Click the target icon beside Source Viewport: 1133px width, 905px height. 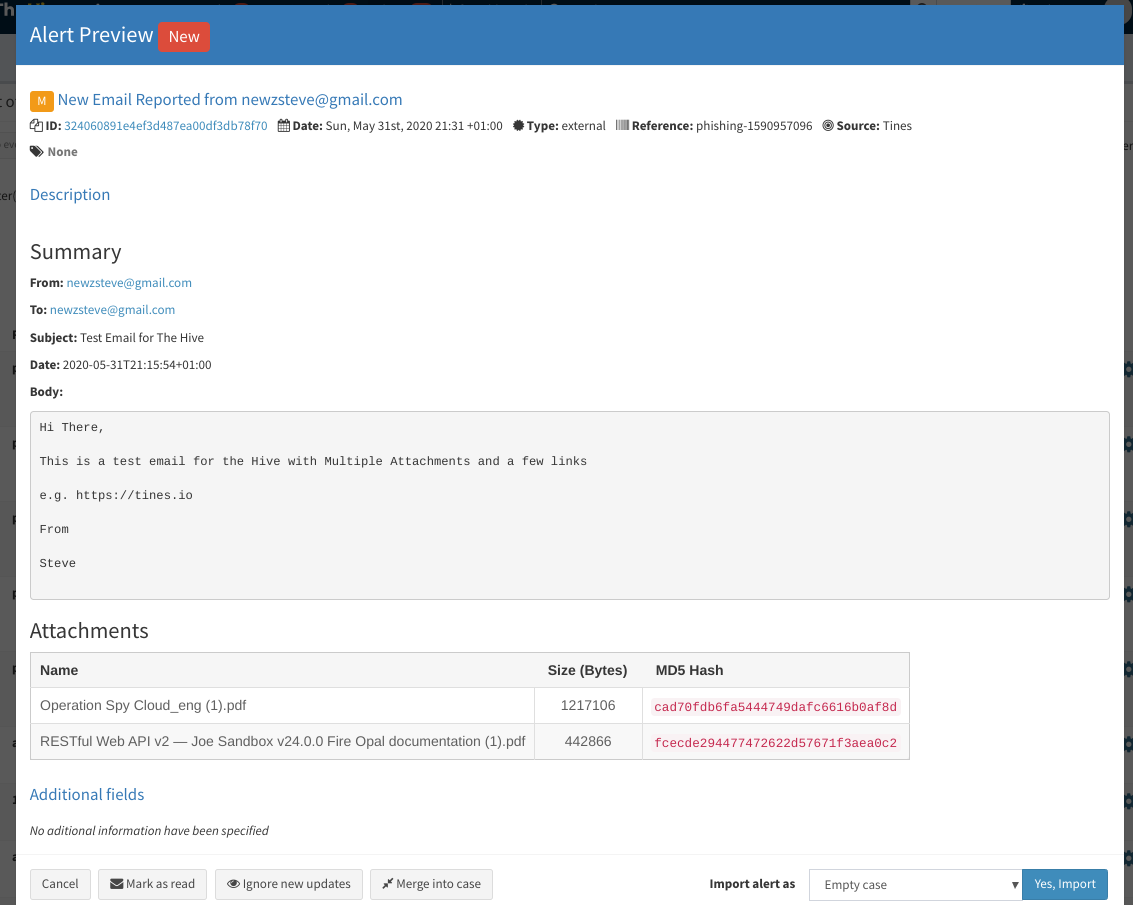point(828,125)
